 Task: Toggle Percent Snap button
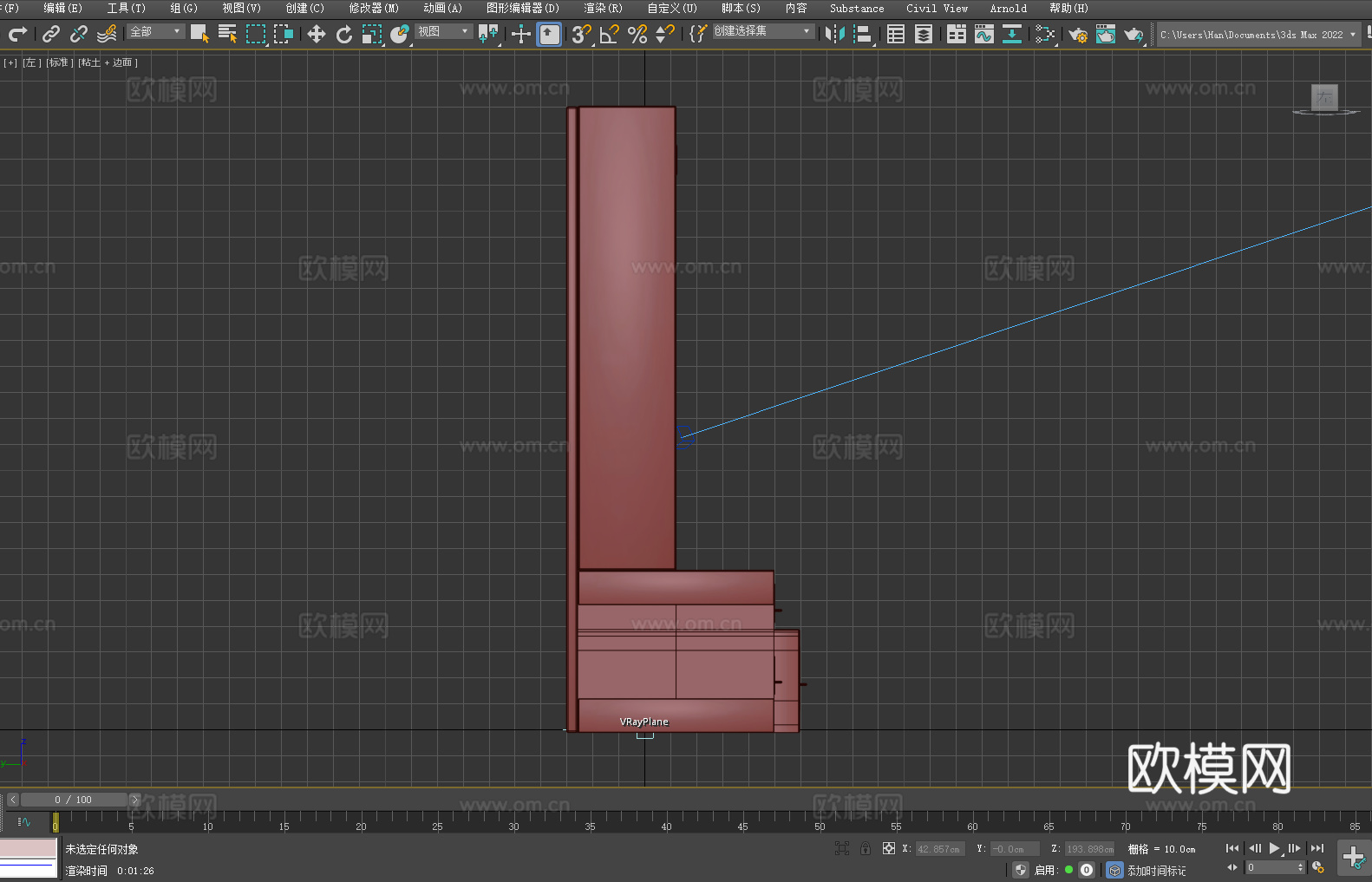(x=637, y=34)
